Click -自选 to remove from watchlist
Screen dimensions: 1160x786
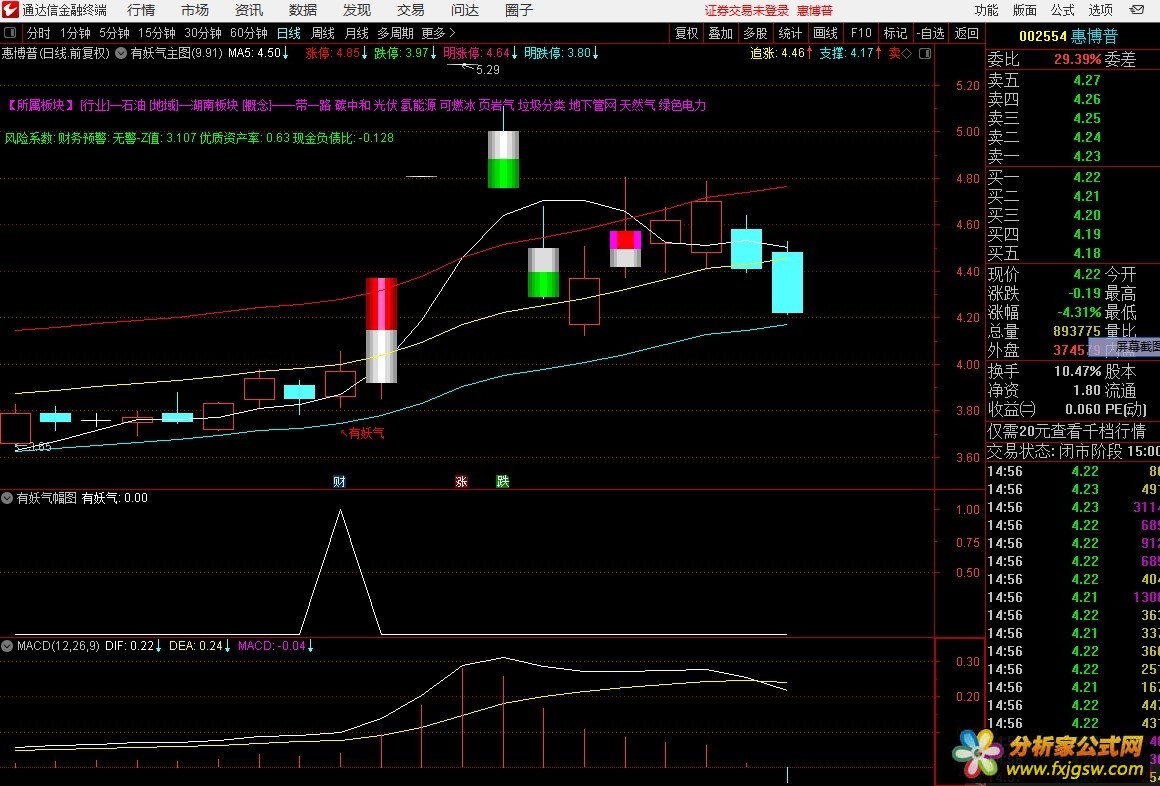tap(931, 33)
